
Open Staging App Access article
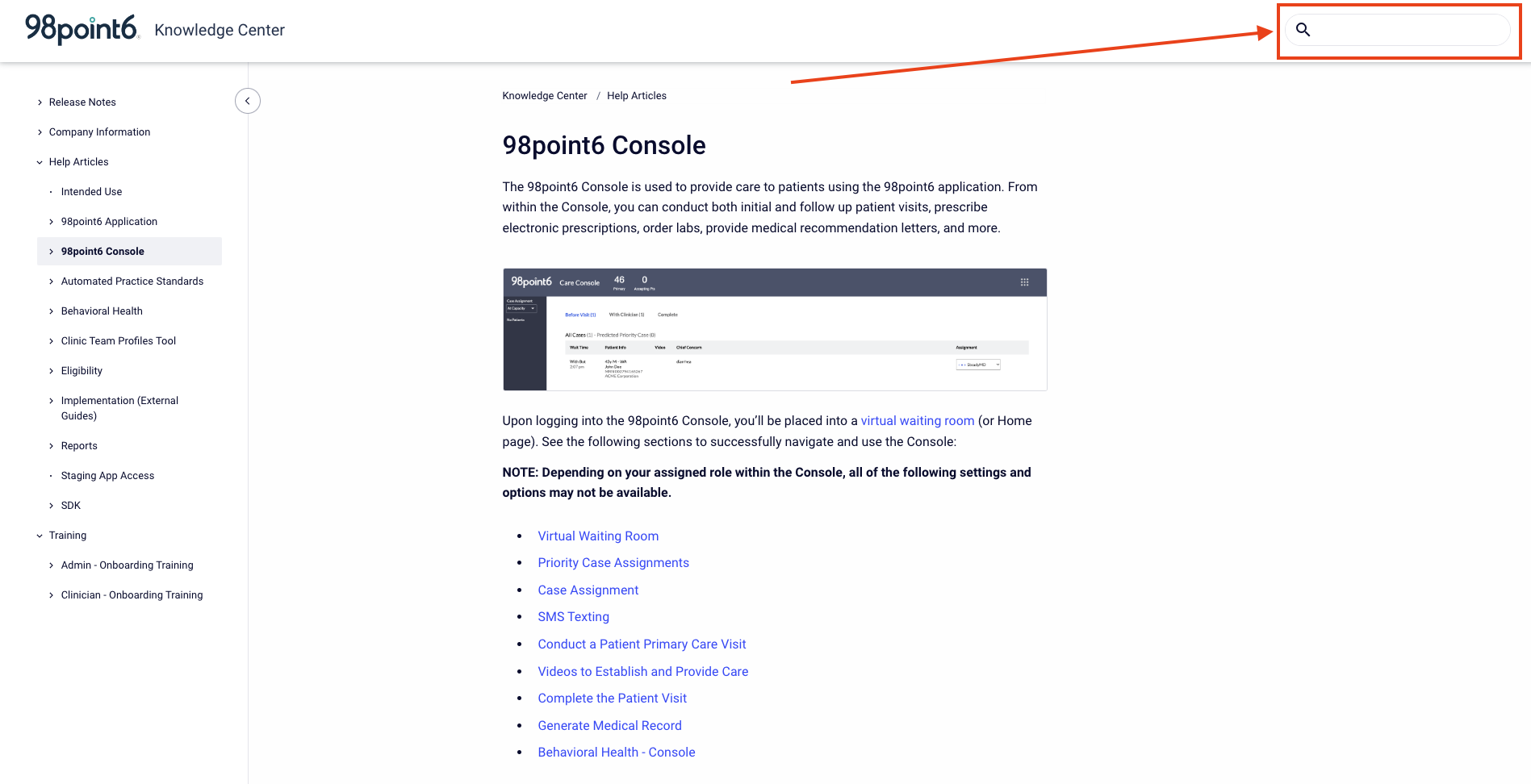[107, 476]
